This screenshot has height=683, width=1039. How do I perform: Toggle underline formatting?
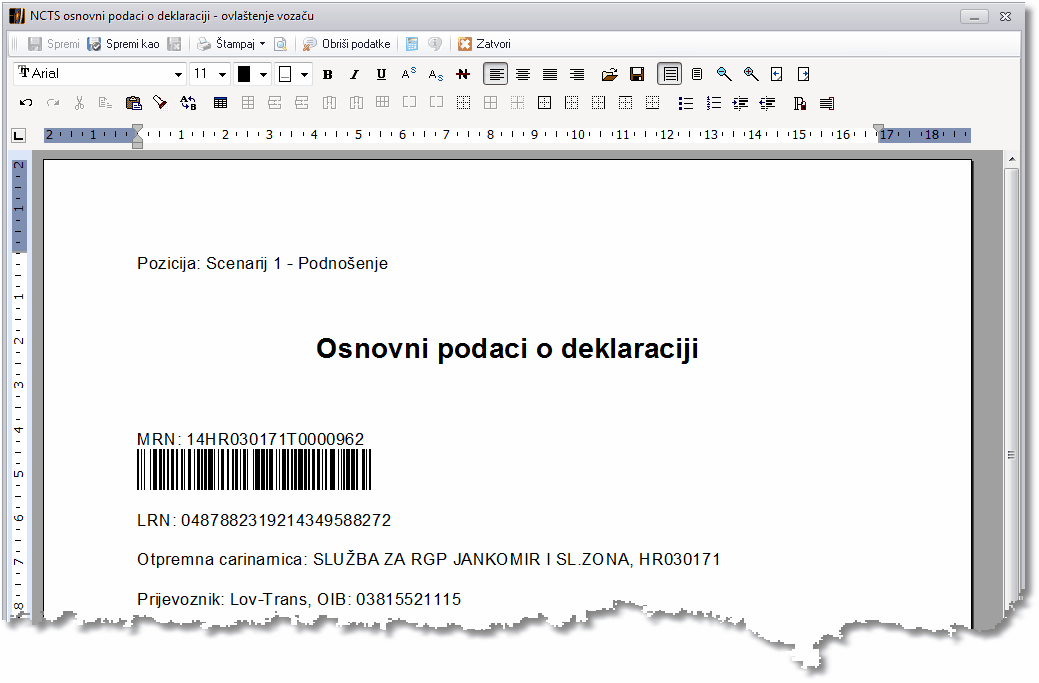pyautogui.click(x=381, y=74)
